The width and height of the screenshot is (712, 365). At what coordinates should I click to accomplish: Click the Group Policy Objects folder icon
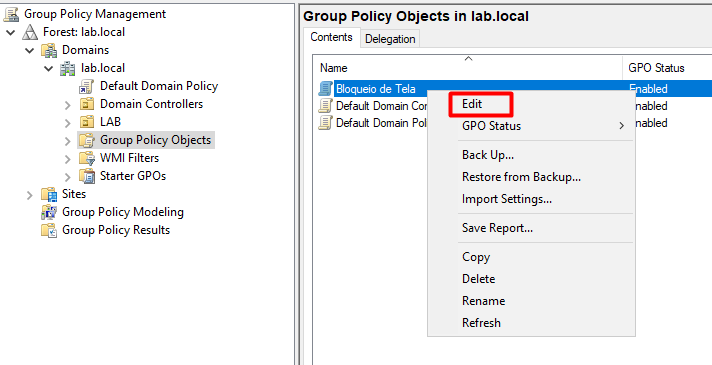(x=86, y=140)
